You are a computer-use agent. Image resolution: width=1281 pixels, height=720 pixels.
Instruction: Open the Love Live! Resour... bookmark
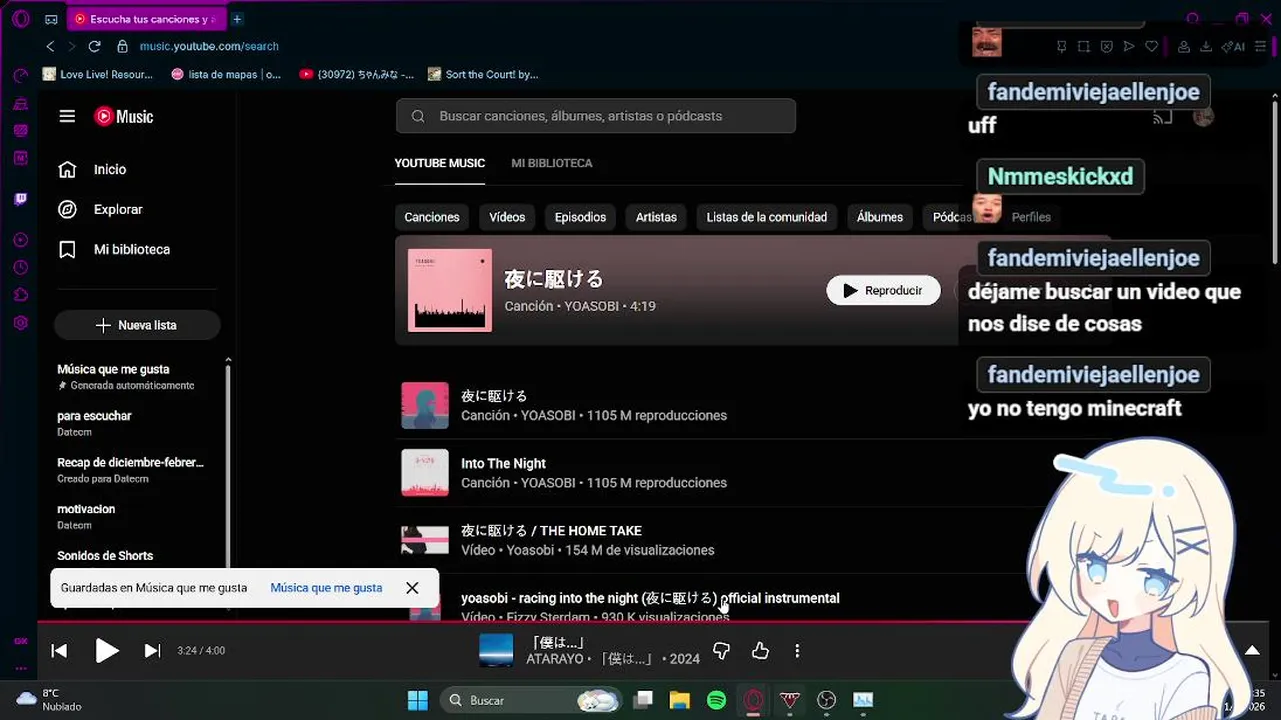[x=98, y=74]
